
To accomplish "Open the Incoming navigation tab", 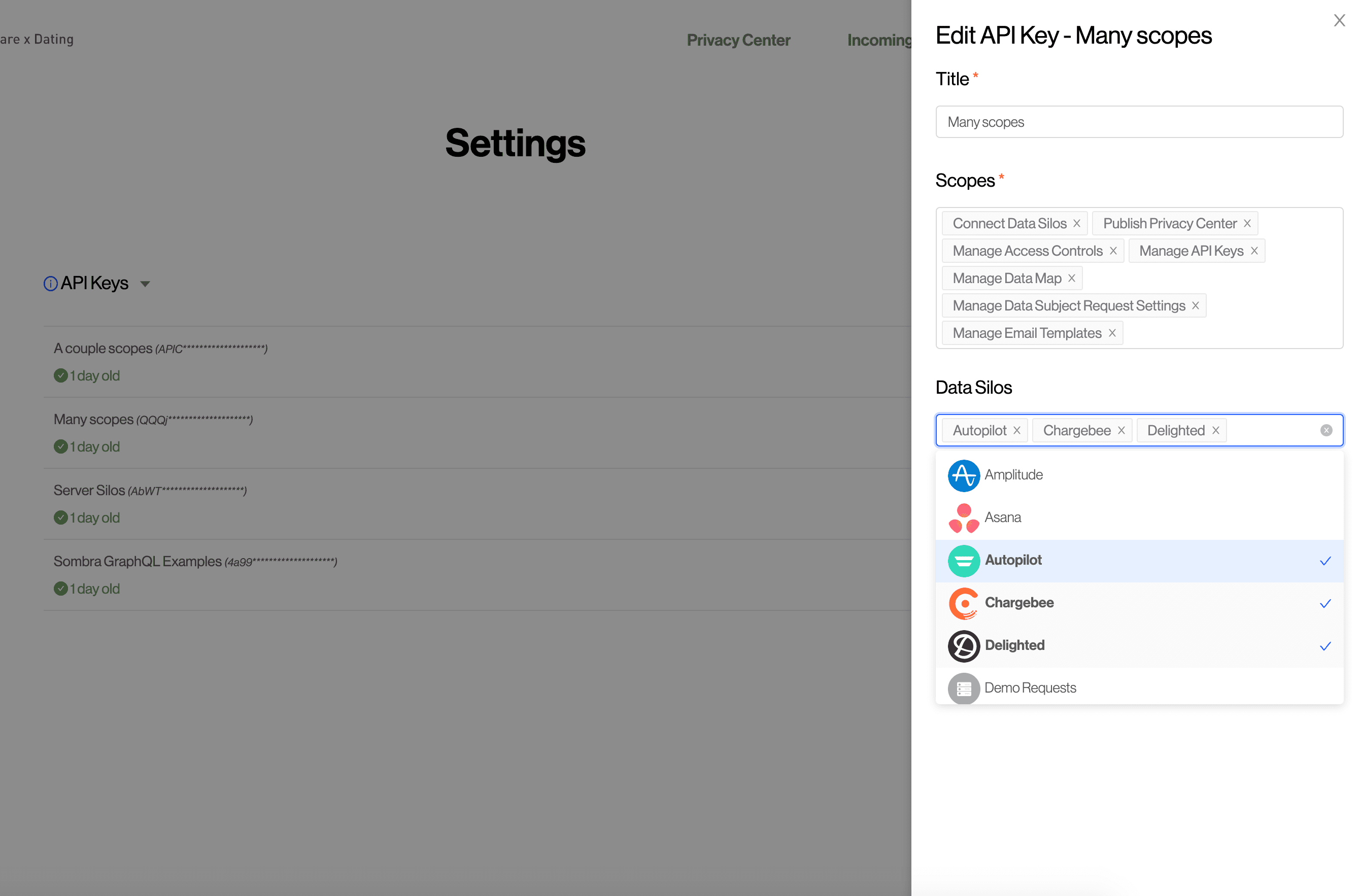I will point(878,40).
